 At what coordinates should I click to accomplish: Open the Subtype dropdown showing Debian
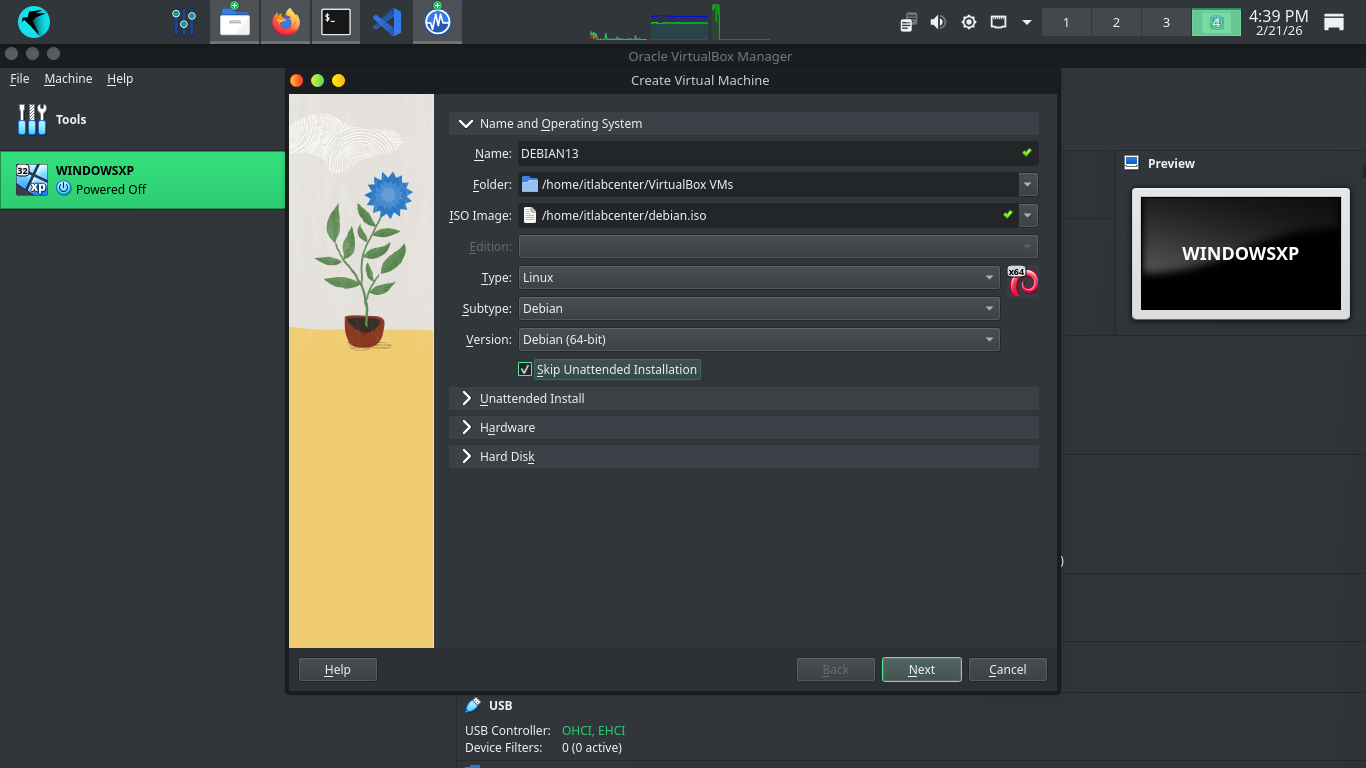[758, 309]
